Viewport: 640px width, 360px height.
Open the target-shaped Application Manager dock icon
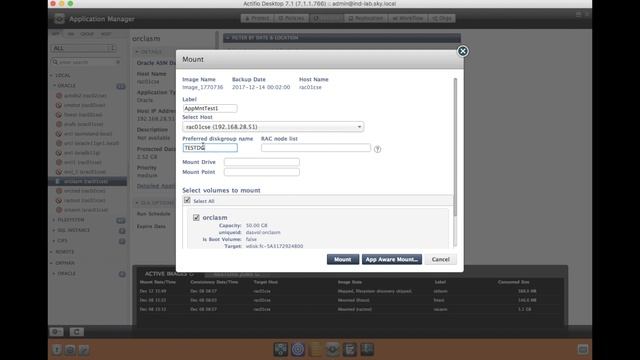tap(298, 349)
